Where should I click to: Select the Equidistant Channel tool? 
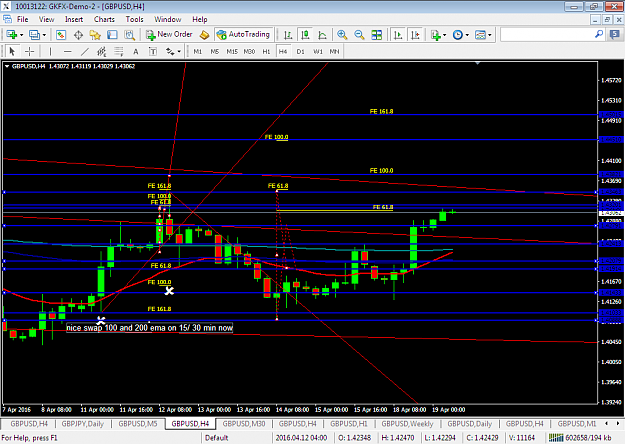point(102,51)
